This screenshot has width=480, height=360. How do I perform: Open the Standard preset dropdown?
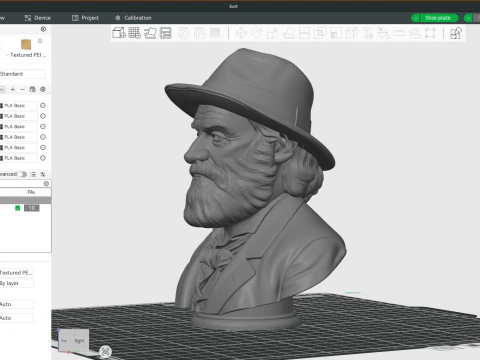coord(22,74)
